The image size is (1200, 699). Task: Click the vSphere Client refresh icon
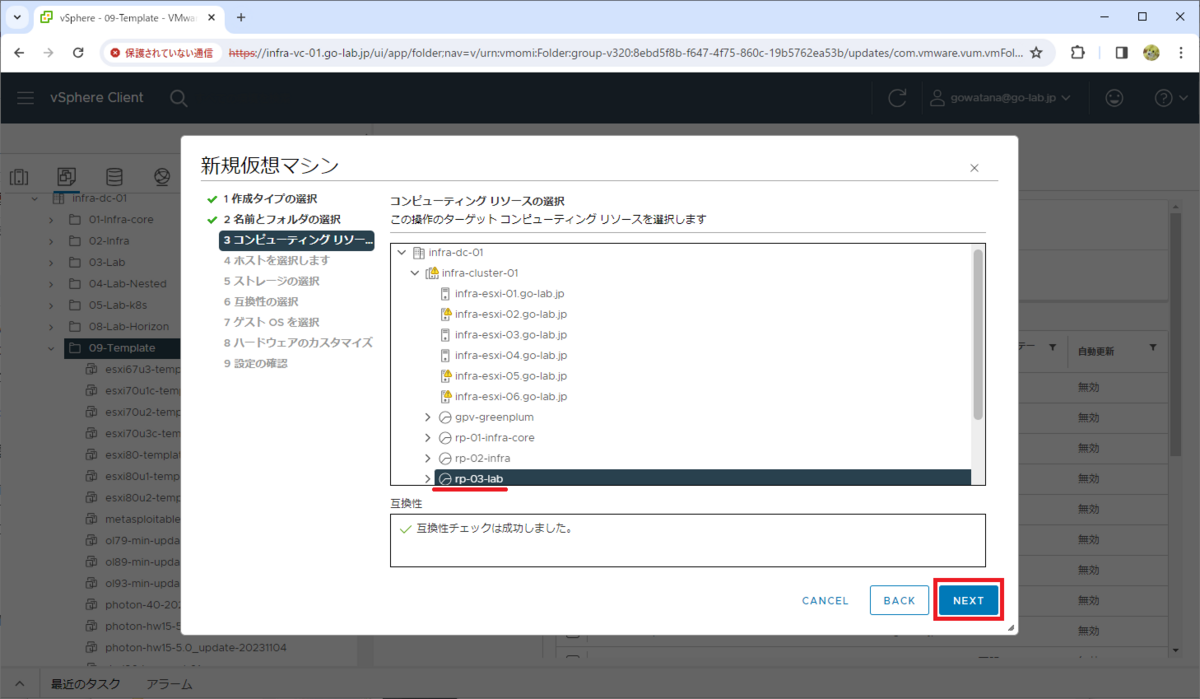tap(897, 98)
